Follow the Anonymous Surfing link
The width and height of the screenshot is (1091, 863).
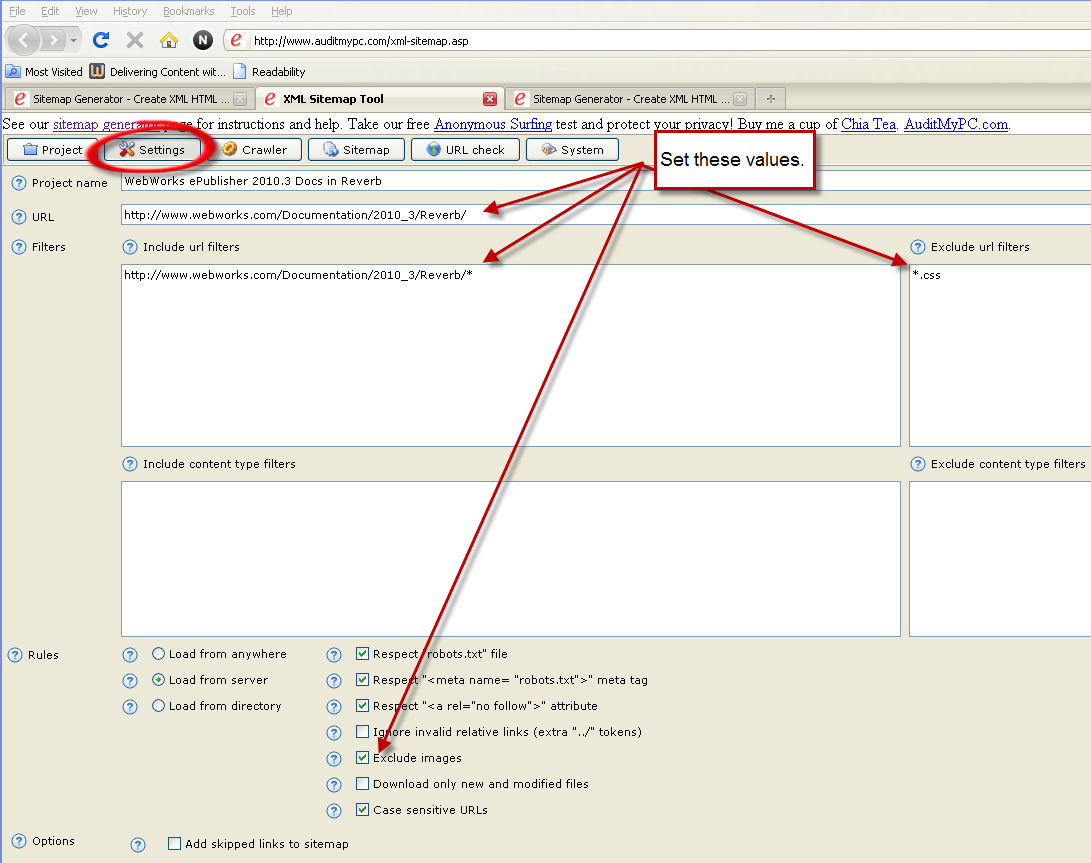(x=492, y=124)
